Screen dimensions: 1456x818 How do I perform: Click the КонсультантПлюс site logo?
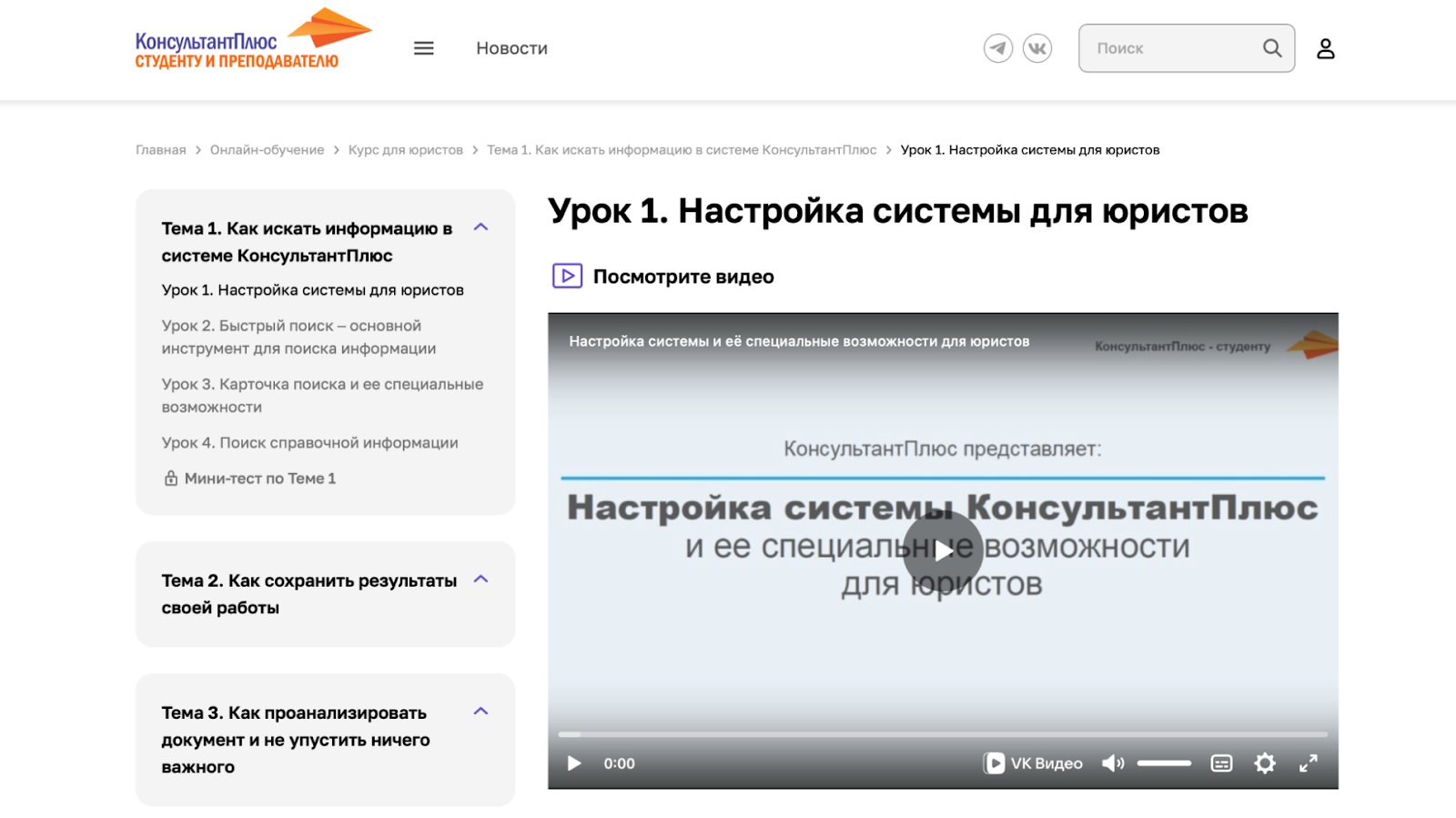pyautogui.click(x=253, y=40)
